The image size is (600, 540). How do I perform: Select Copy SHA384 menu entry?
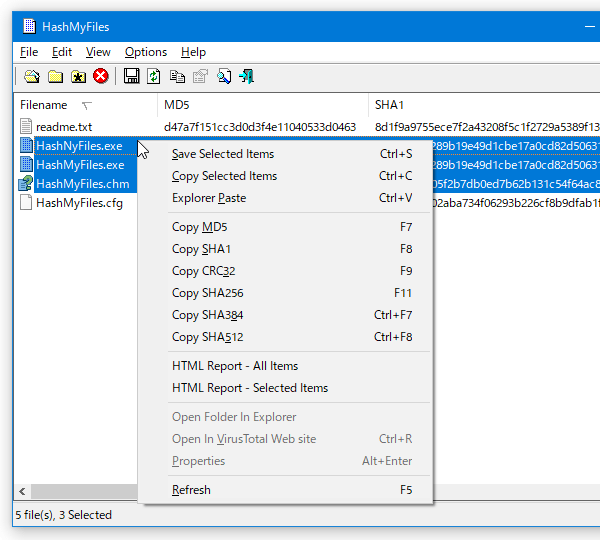285,315
